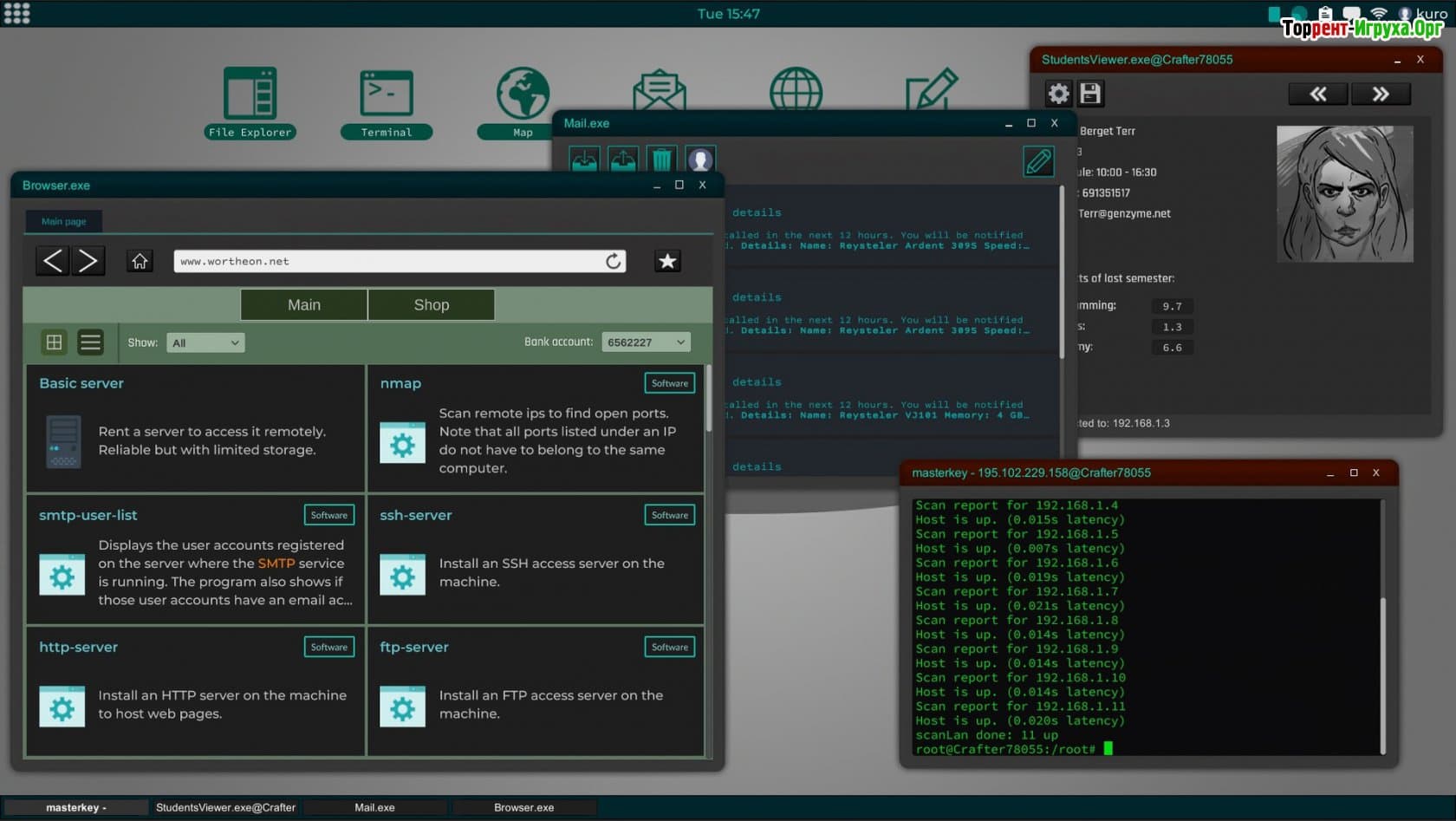Open the applications grid menu
This screenshot has height=821, width=1456.
[16, 13]
